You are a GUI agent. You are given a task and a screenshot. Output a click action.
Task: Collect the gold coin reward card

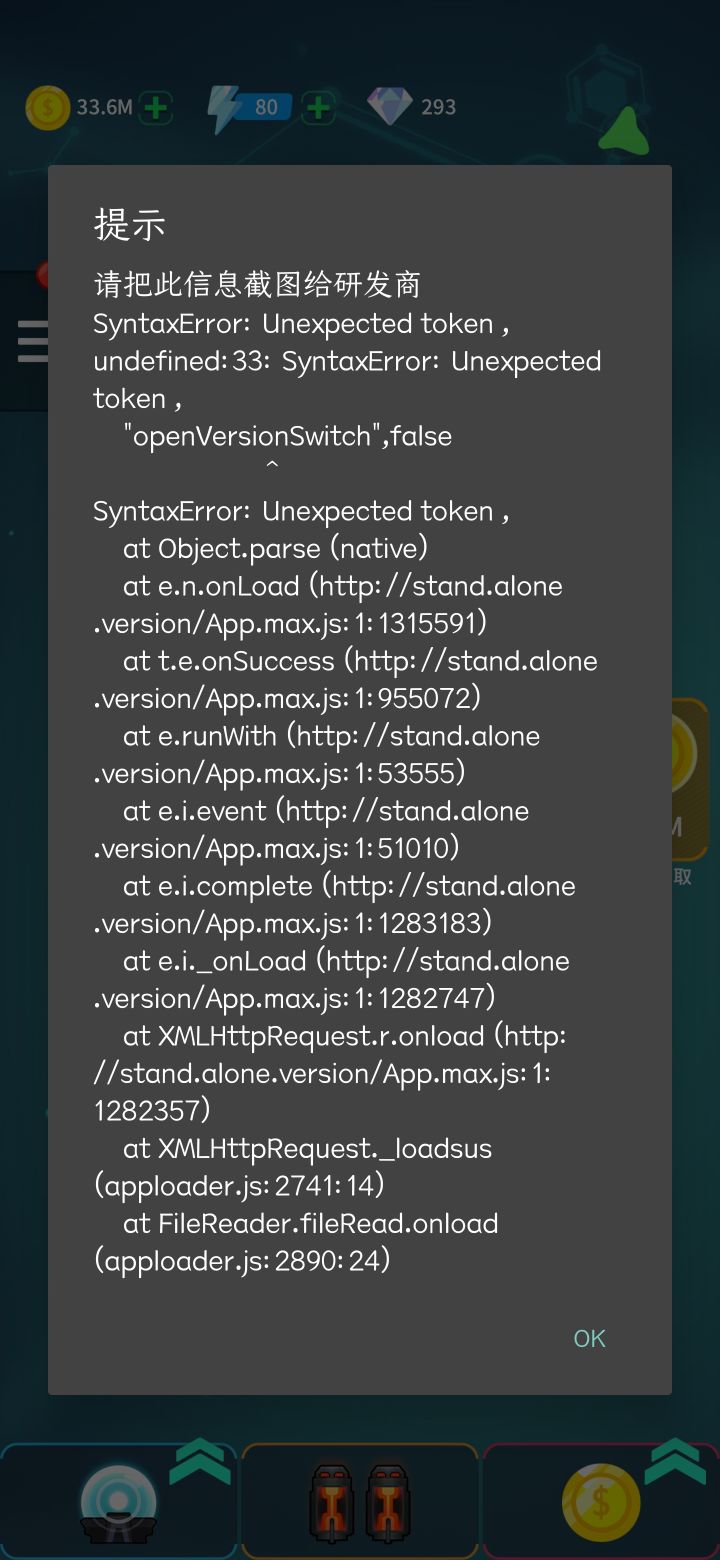pos(690,780)
